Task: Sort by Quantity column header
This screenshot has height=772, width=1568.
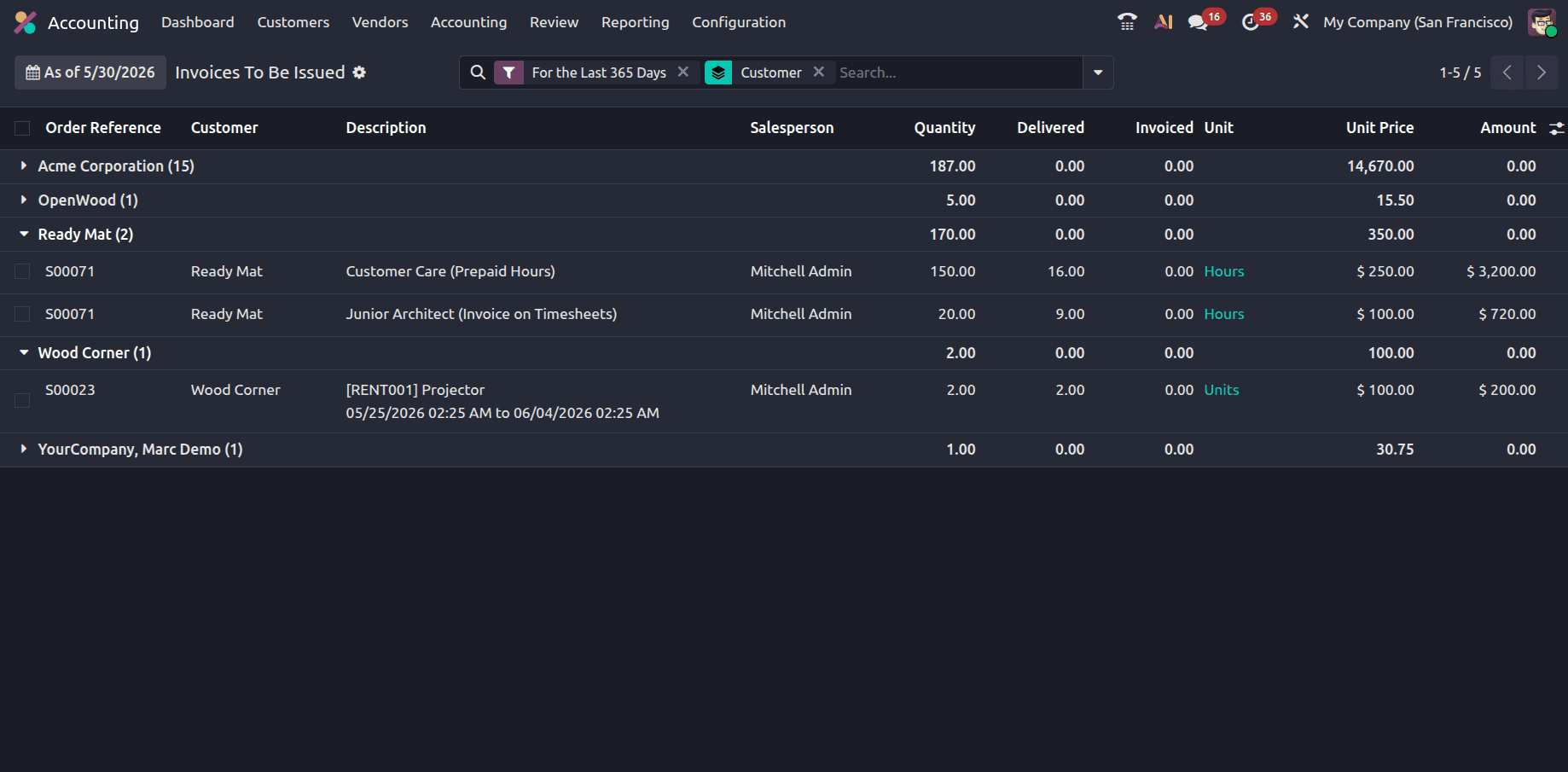Action: tap(944, 128)
